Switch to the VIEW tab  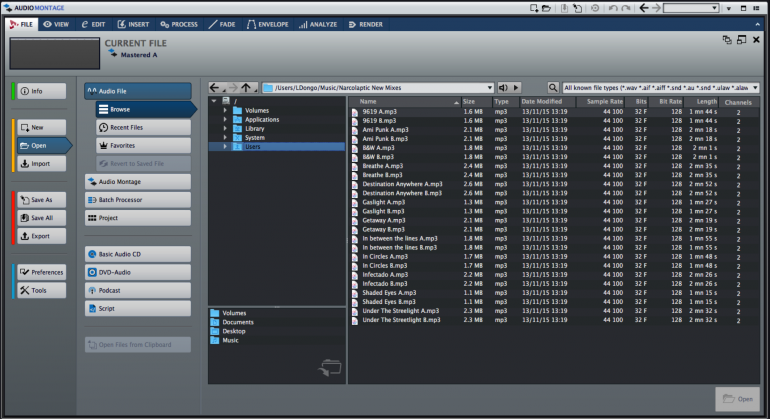coord(56,24)
